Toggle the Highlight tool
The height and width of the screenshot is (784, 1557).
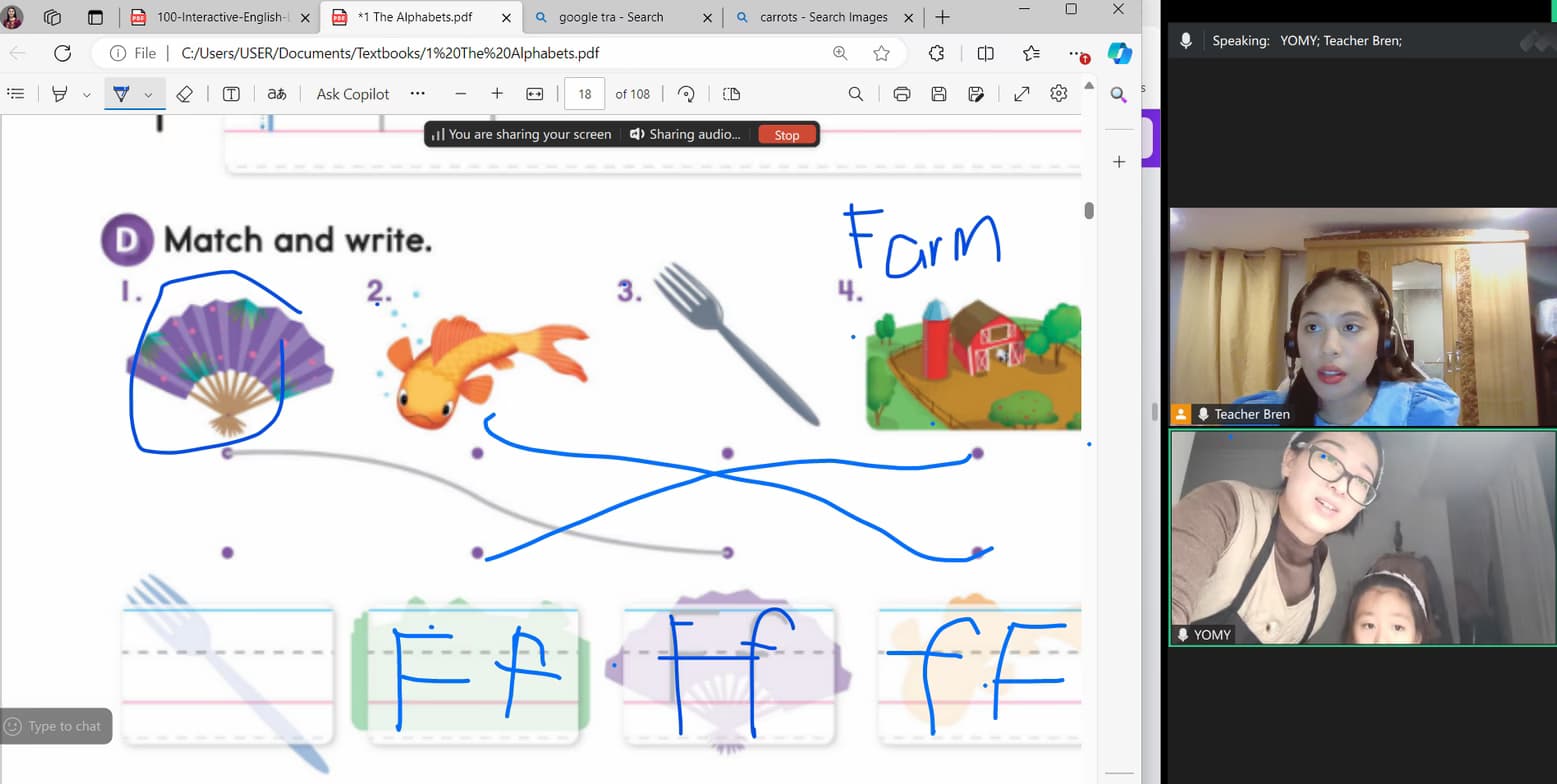60,94
